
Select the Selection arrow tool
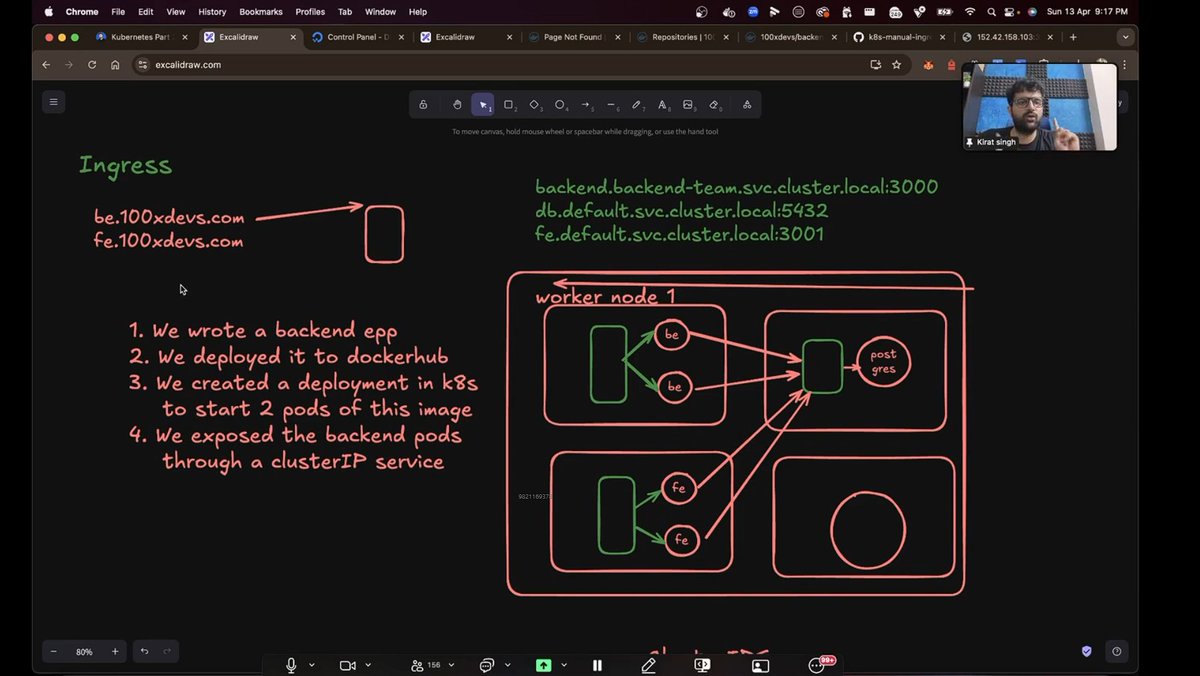click(483, 104)
